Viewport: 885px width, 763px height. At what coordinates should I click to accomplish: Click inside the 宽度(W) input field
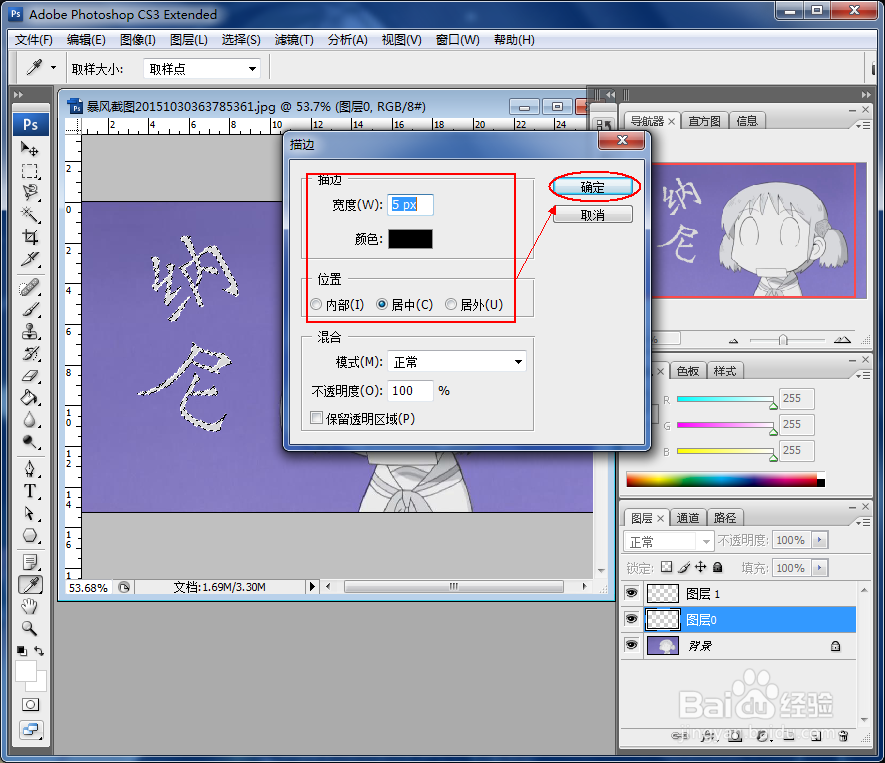coord(410,204)
